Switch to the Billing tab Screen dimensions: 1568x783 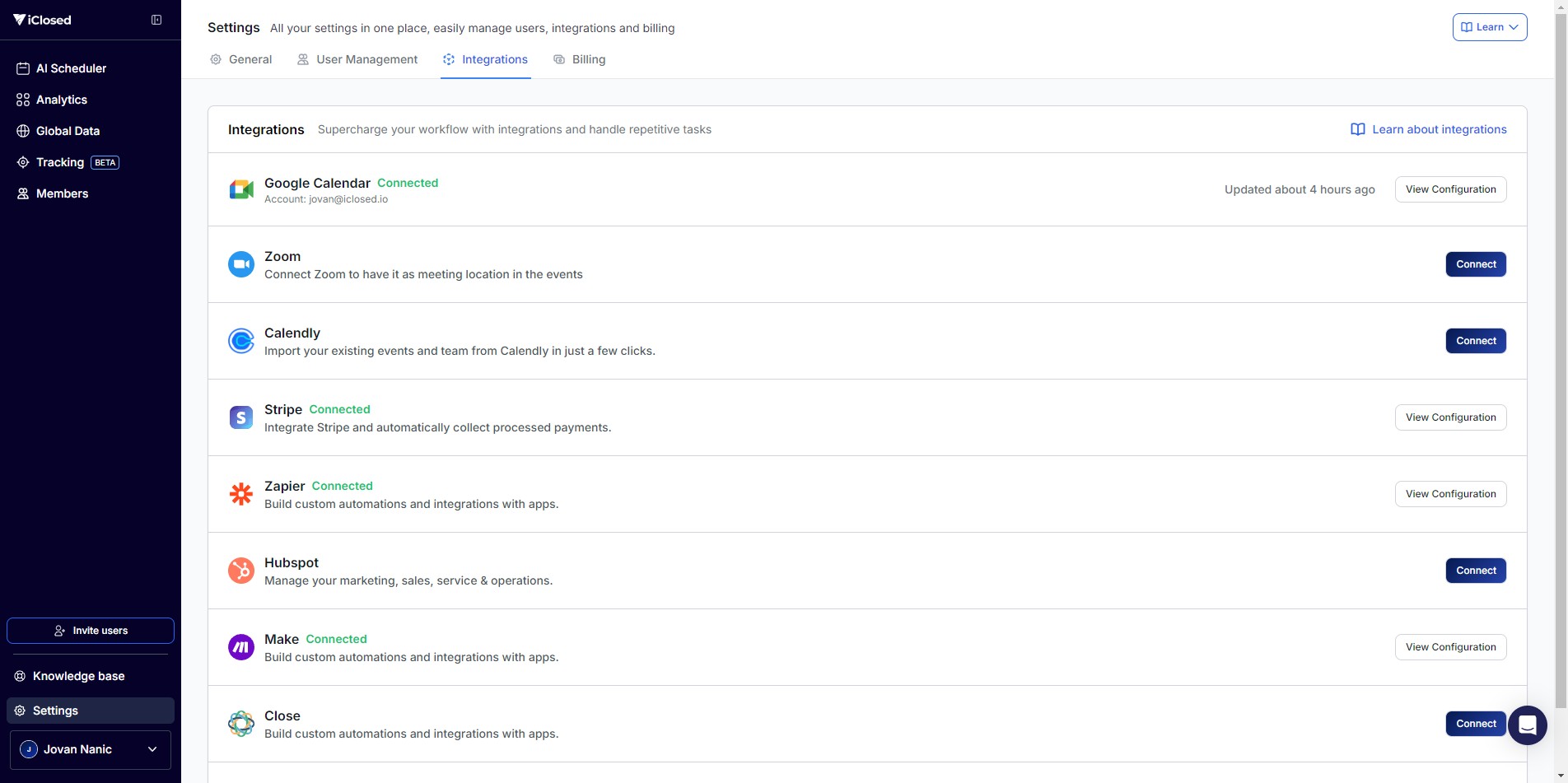[x=579, y=59]
